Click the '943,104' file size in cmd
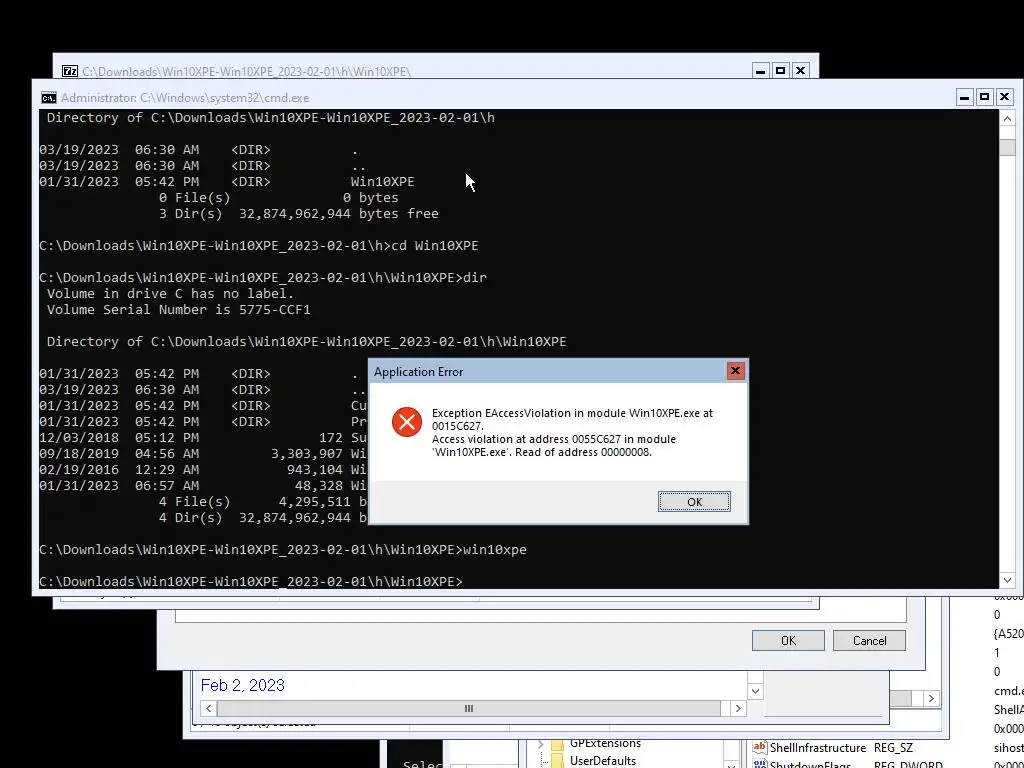Image resolution: width=1024 pixels, height=768 pixels. coord(315,470)
